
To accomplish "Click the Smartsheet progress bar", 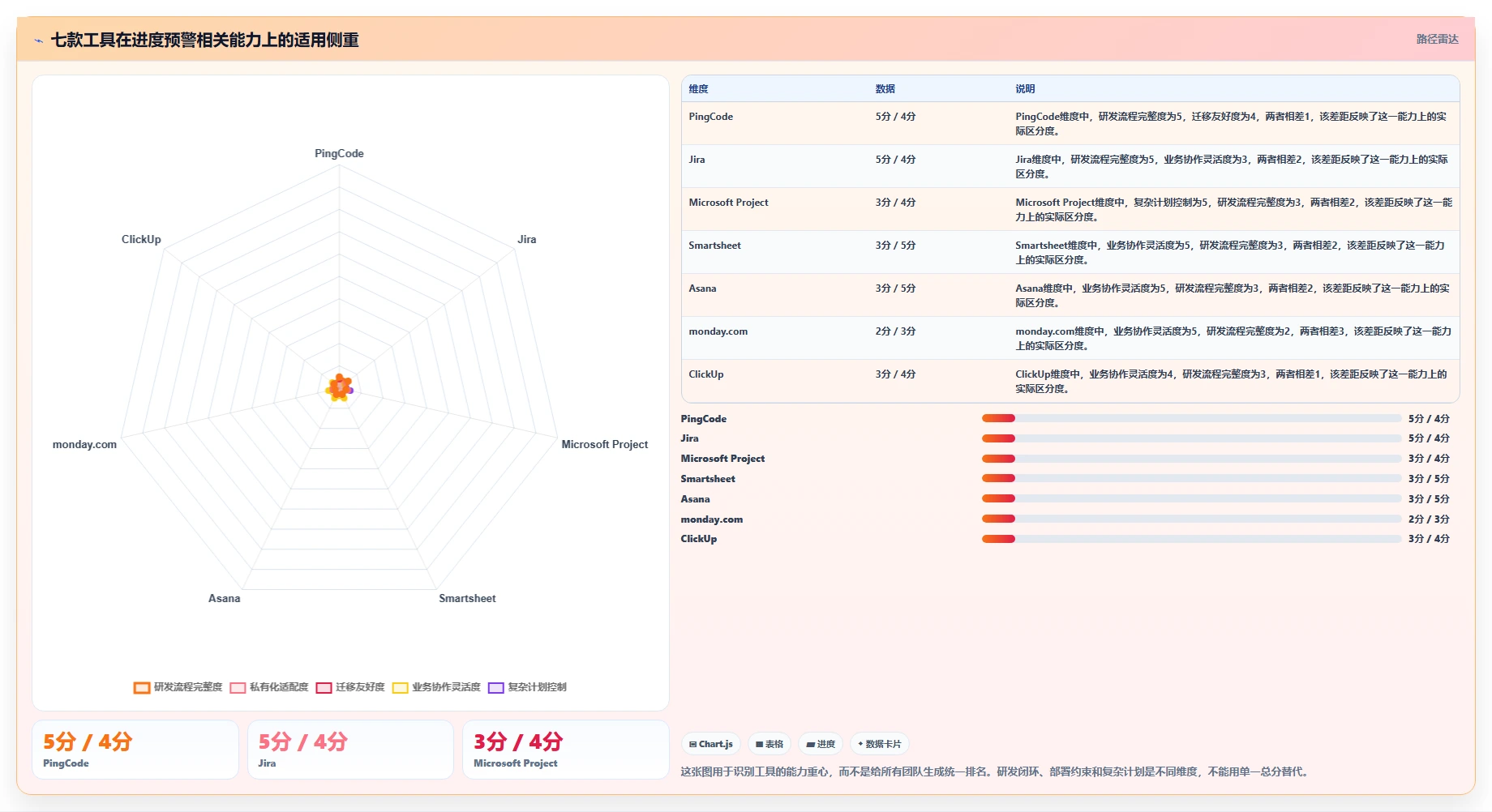I will click(x=1191, y=478).
